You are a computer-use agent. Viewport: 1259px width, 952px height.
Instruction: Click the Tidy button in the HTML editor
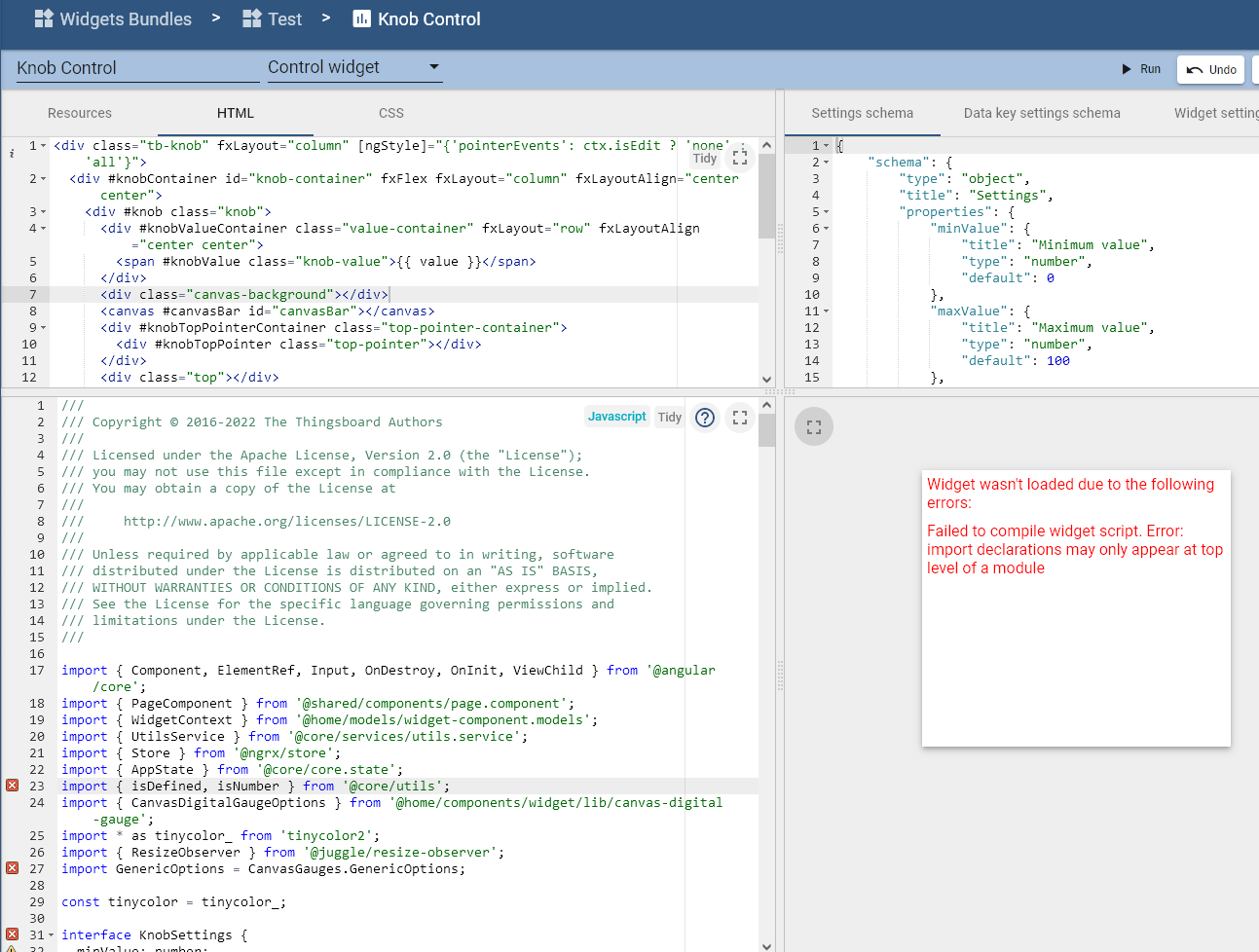pyautogui.click(x=705, y=158)
